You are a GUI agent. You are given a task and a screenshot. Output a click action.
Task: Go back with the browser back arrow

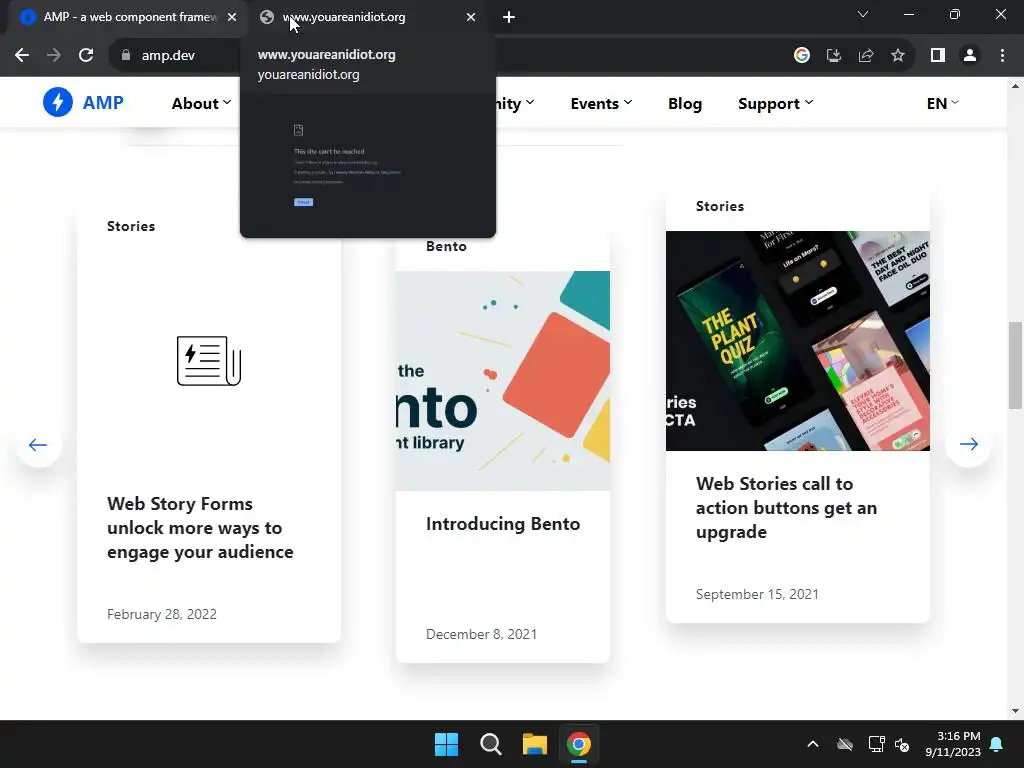click(22, 56)
